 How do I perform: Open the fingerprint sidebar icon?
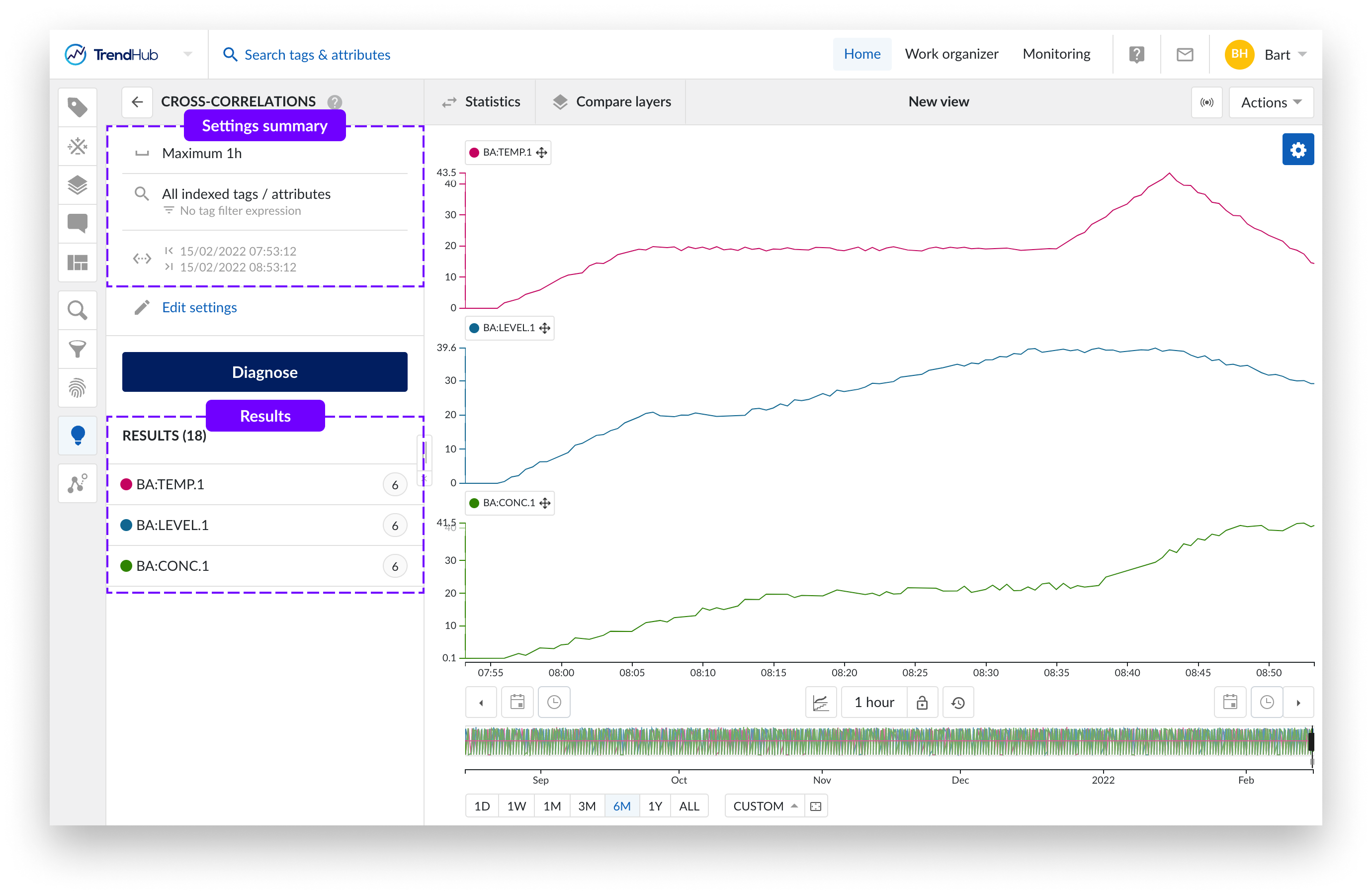coord(77,388)
